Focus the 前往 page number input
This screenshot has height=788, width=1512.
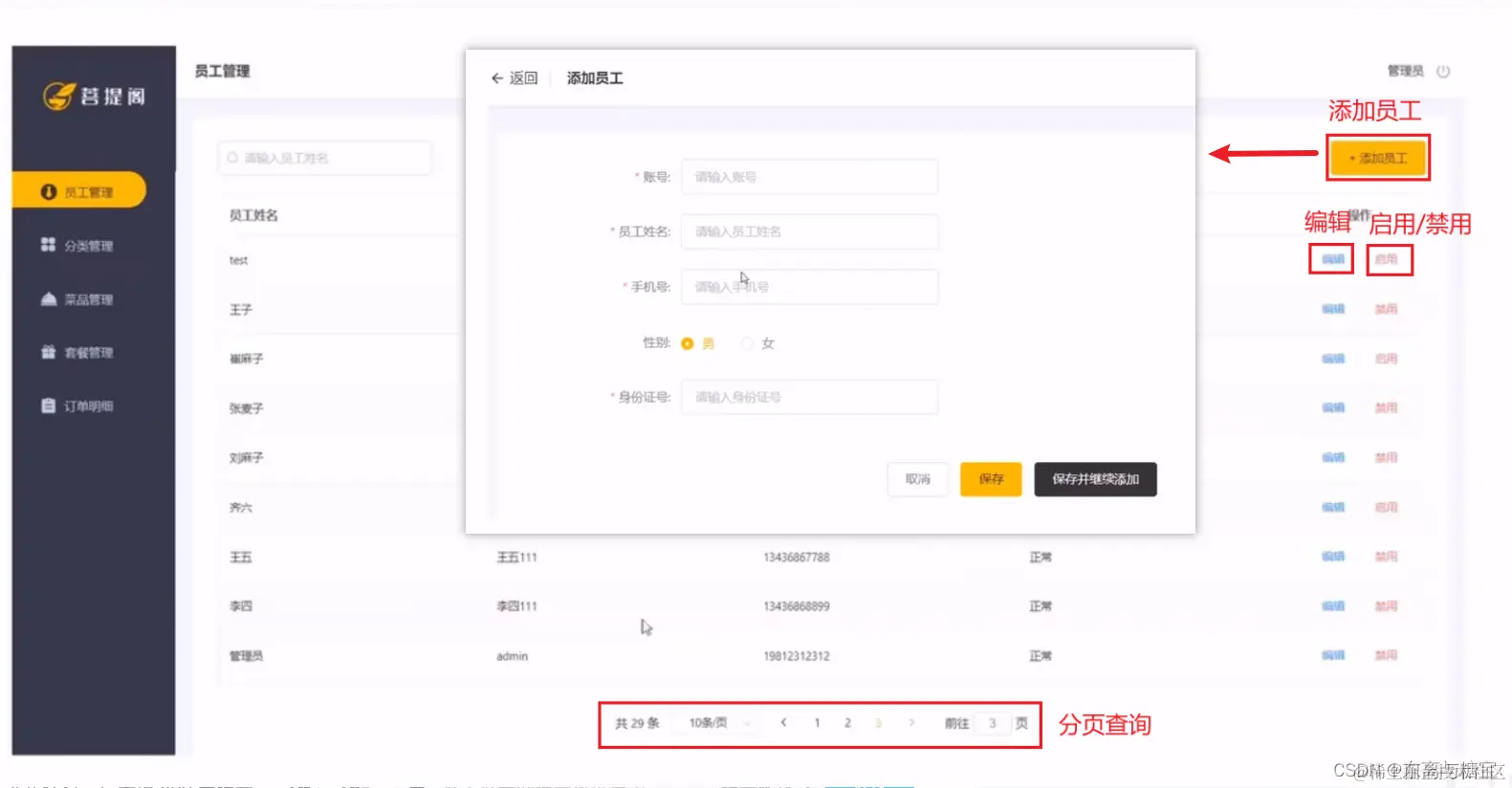coord(992,723)
